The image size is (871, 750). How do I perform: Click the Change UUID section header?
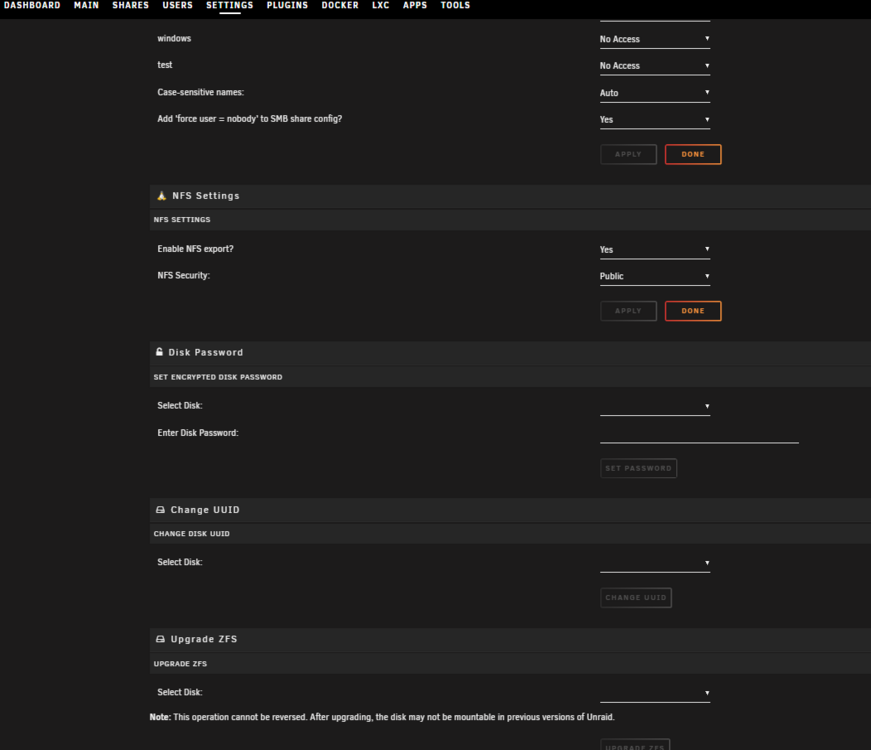click(510, 510)
